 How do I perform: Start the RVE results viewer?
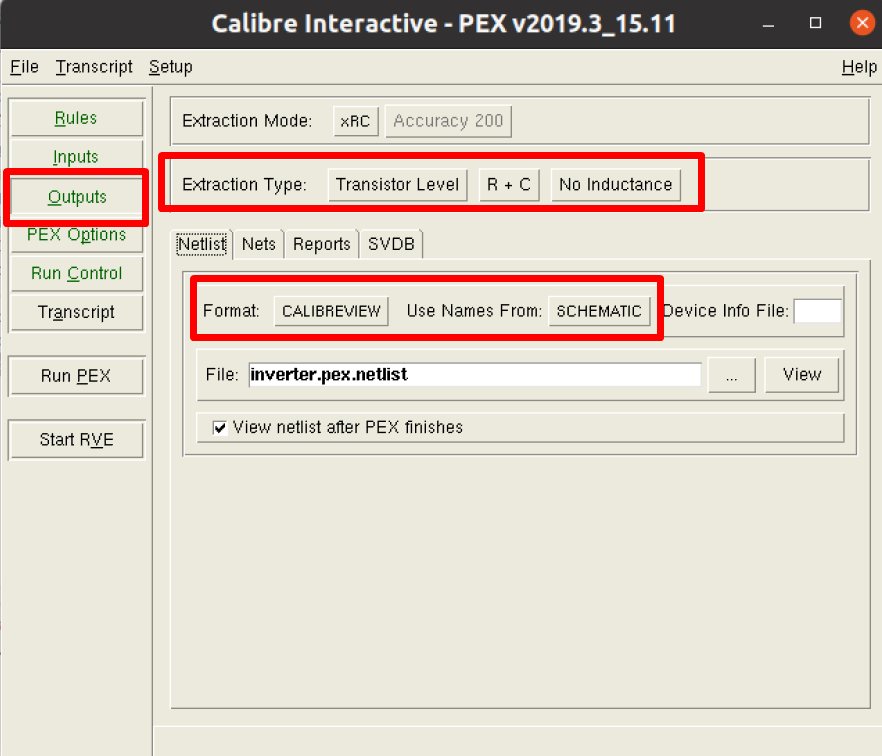(x=76, y=439)
